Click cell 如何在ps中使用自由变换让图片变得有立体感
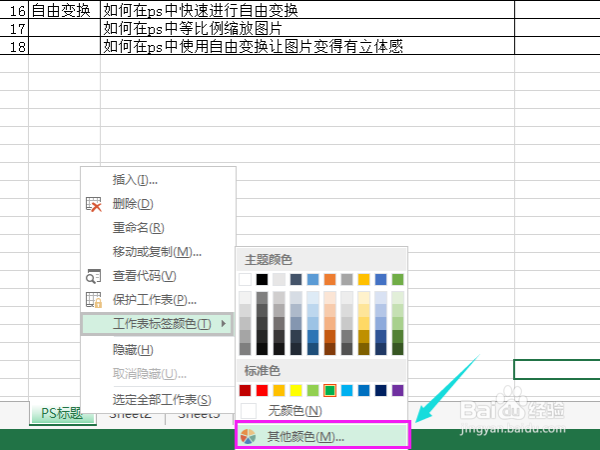Screen dimensions: 600x450 [307, 46]
